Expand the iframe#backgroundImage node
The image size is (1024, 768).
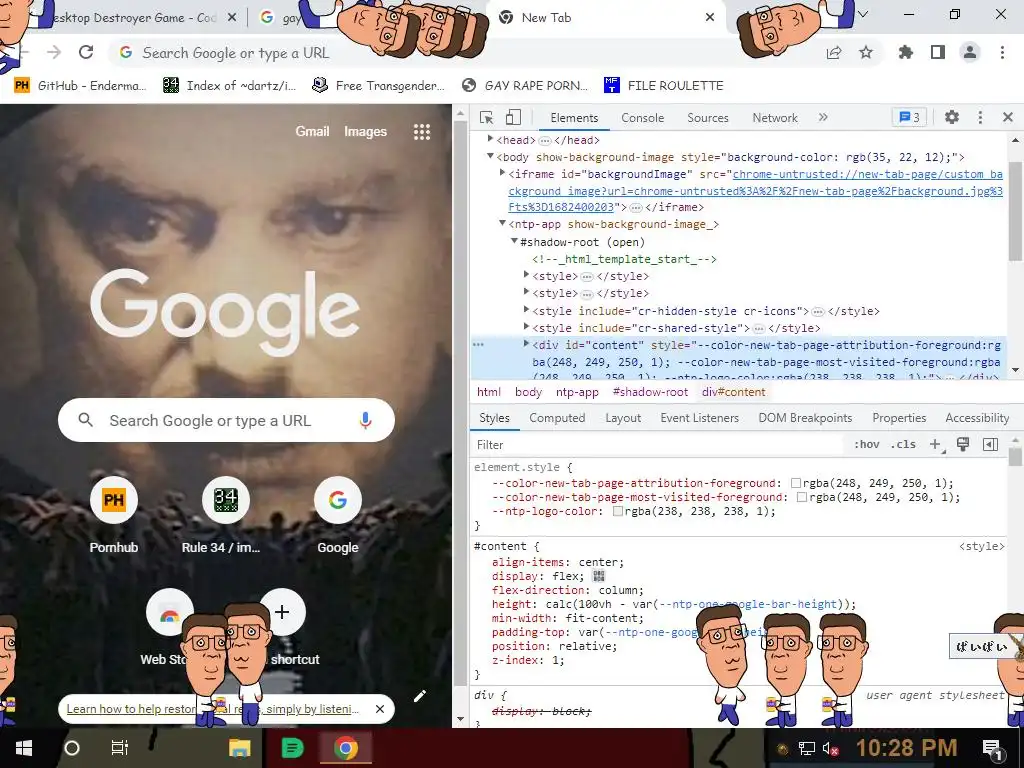[x=502, y=173]
